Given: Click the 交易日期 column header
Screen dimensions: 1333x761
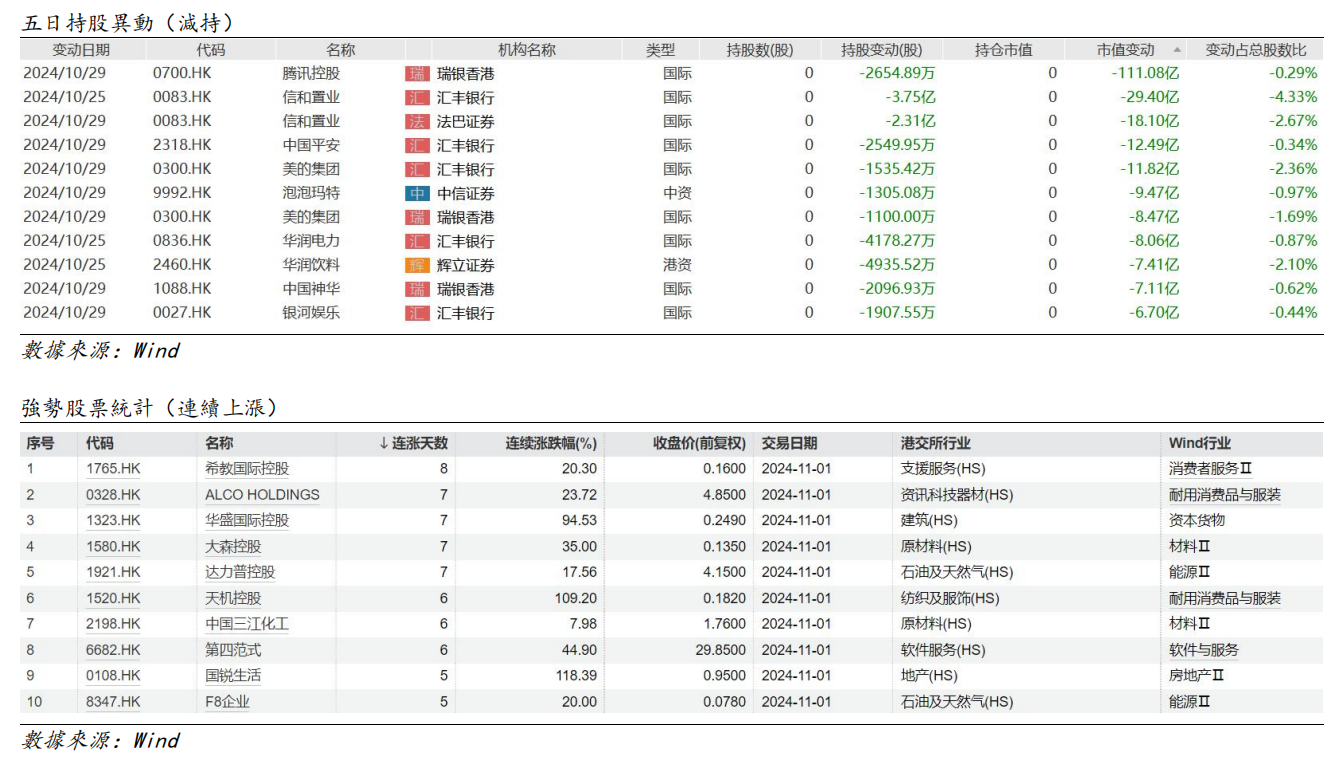Looking at the screenshot, I should 789,443.
